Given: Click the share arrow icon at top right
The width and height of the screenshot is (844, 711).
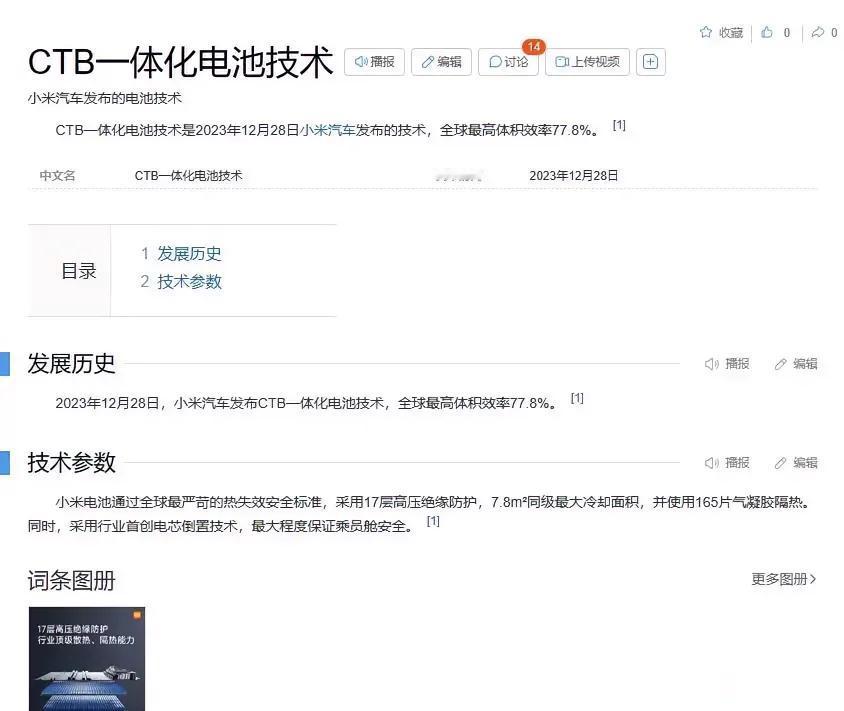Looking at the screenshot, I should 818,32.
